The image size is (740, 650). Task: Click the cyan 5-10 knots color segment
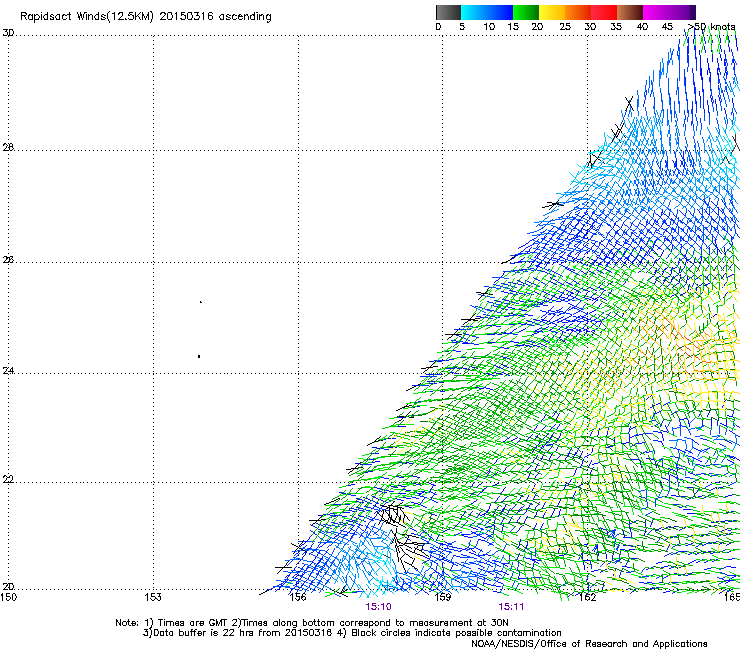click(474, 12)
